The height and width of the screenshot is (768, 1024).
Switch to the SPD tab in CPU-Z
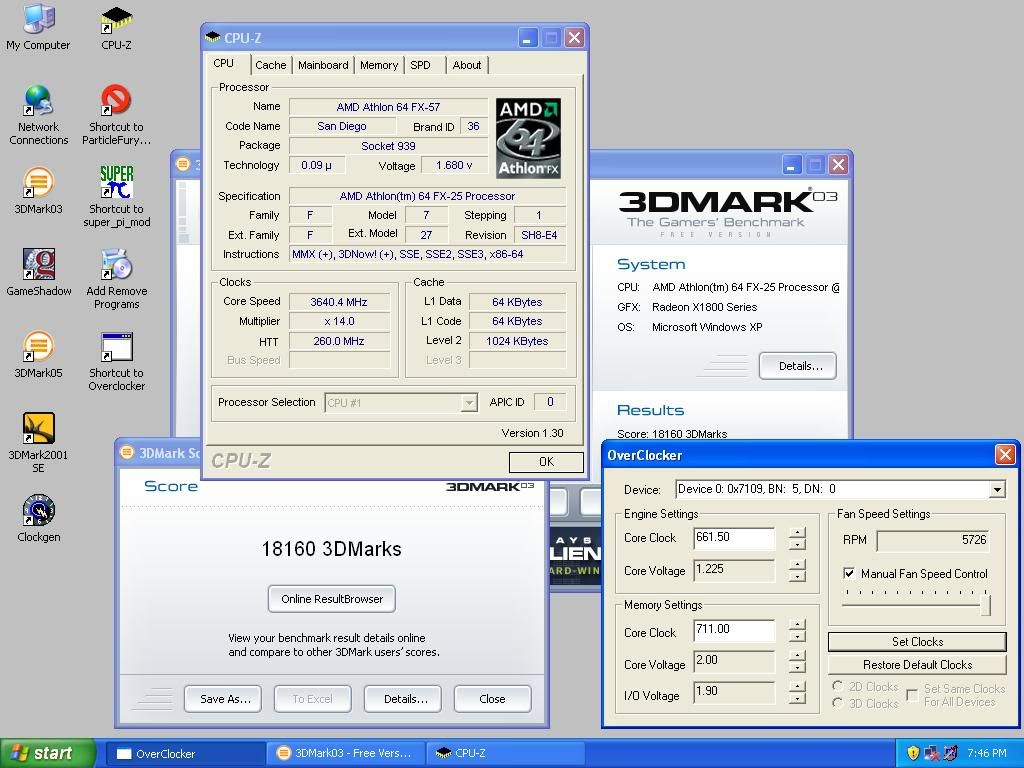pos(420,65)
